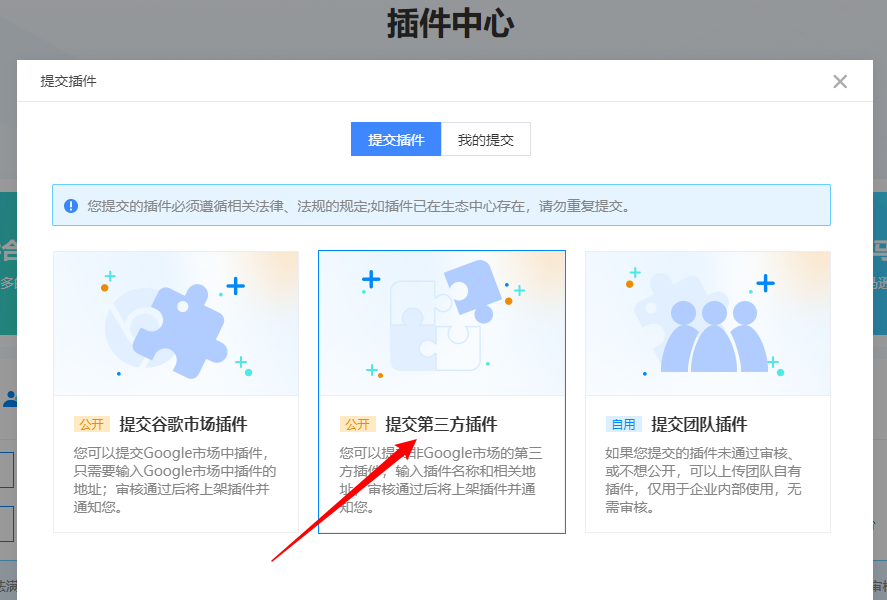The image size is (887, 600).
Task: Select the 提交插件 tab
Action: coord(396,140)
